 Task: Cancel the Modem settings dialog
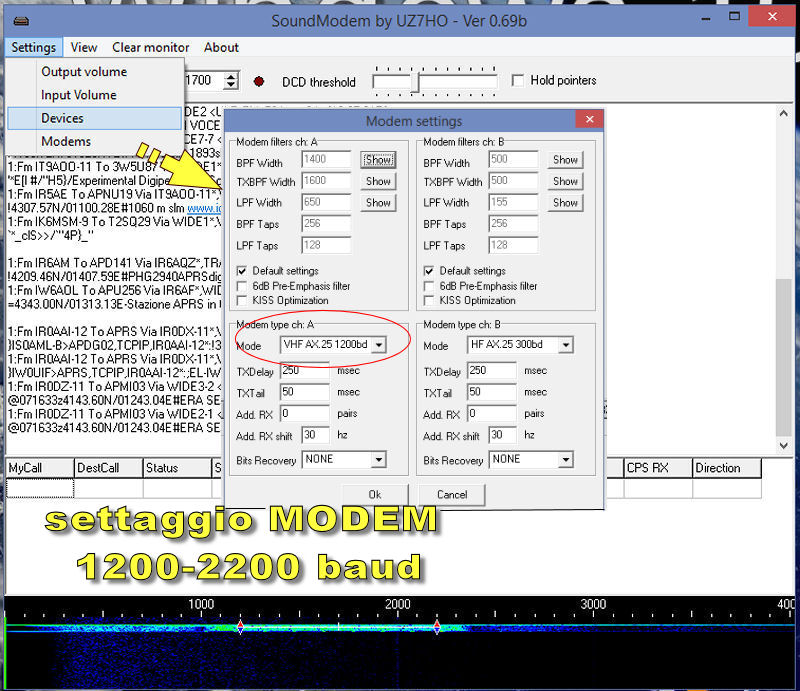[x=452, y=495]
